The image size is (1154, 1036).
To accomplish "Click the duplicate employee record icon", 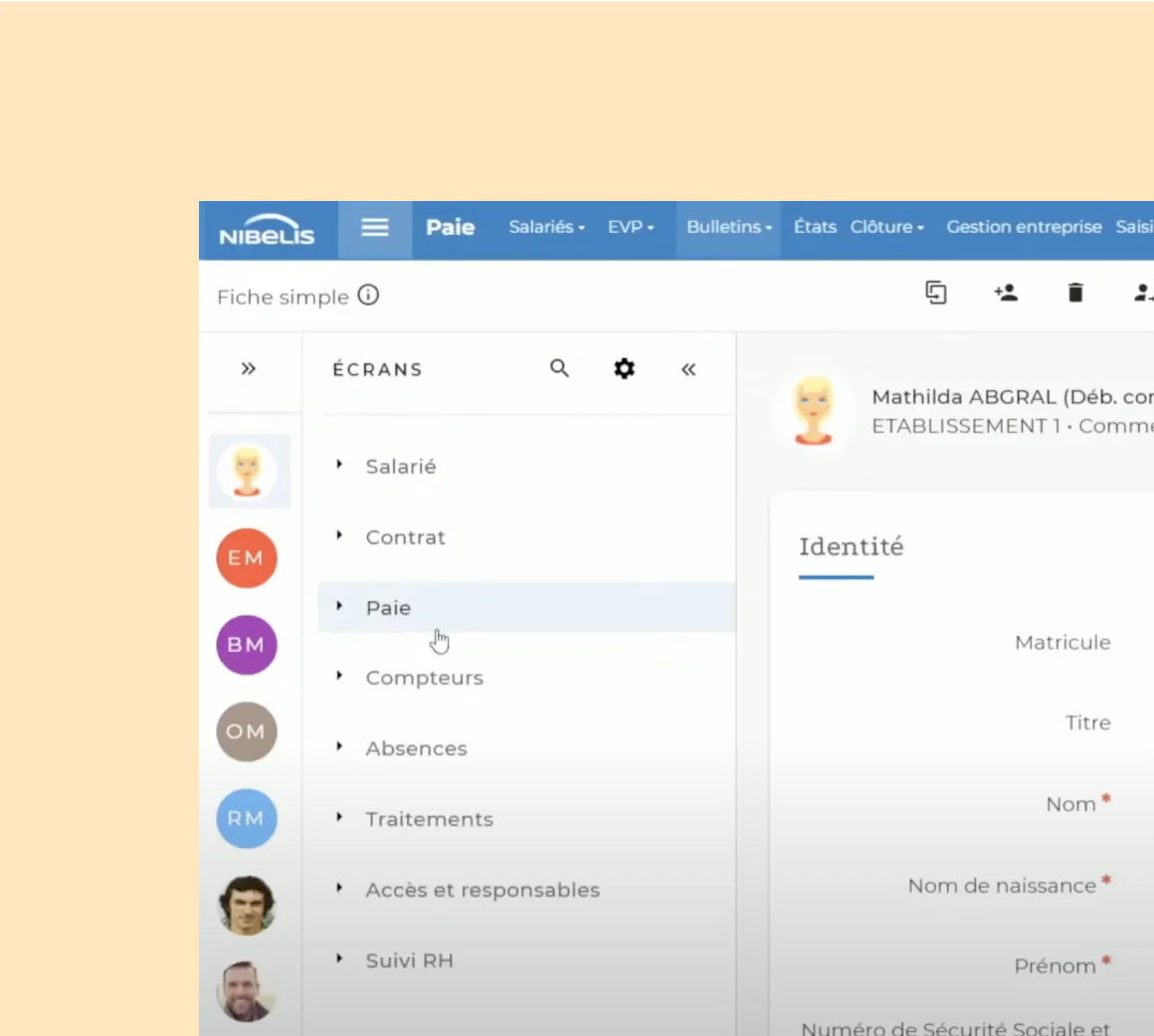I will pos(936,293).
